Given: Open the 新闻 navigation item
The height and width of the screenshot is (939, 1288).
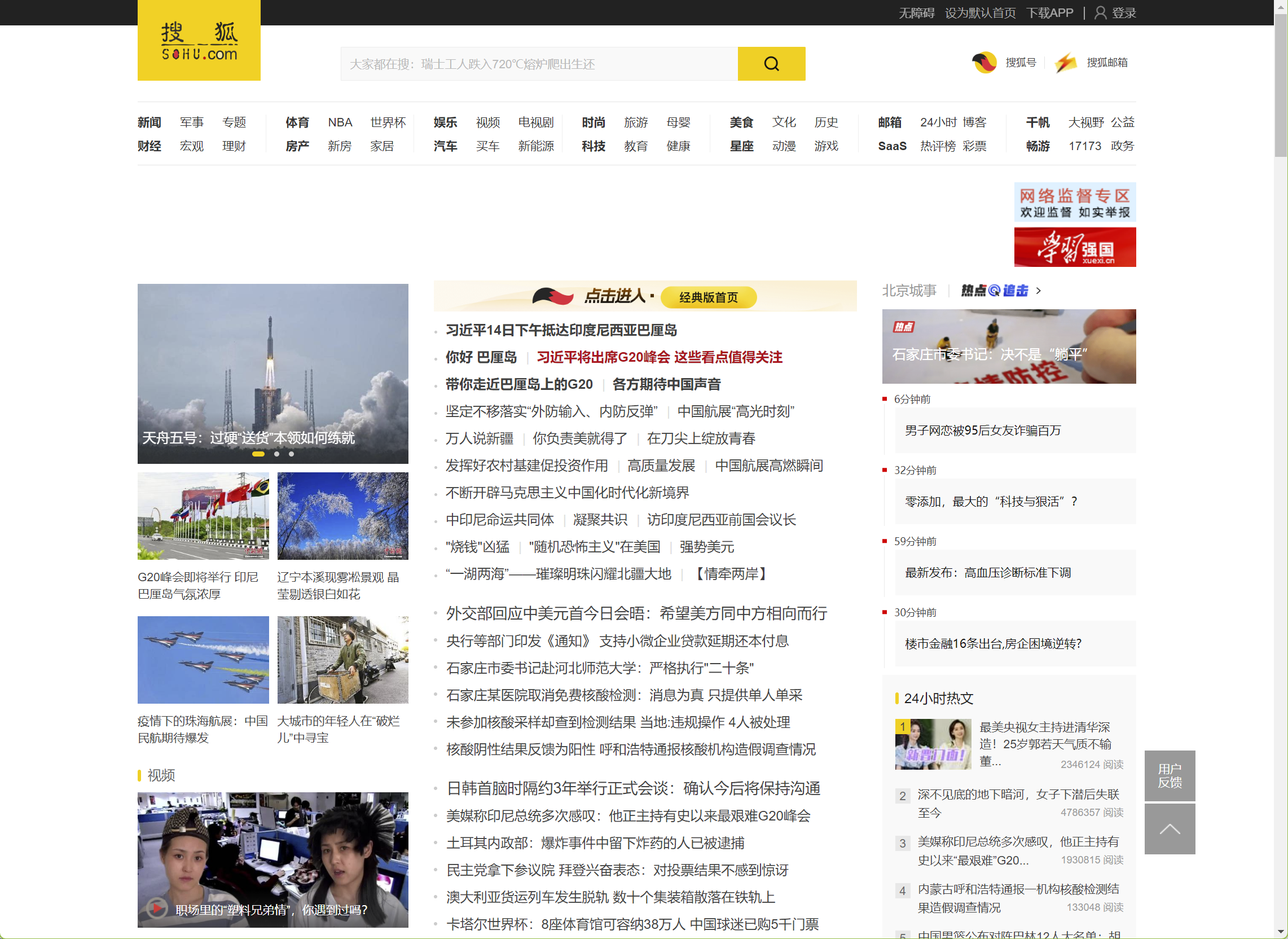Looking at the screenshot, I should (x=150, y=122).
